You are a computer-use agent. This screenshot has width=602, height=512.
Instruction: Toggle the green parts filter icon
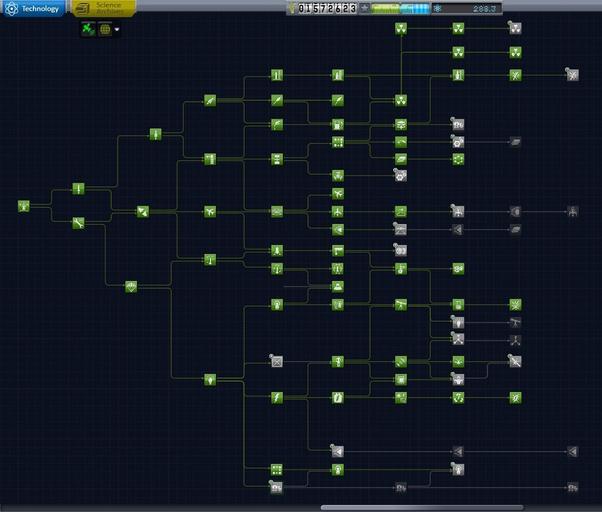pos(88,29)
